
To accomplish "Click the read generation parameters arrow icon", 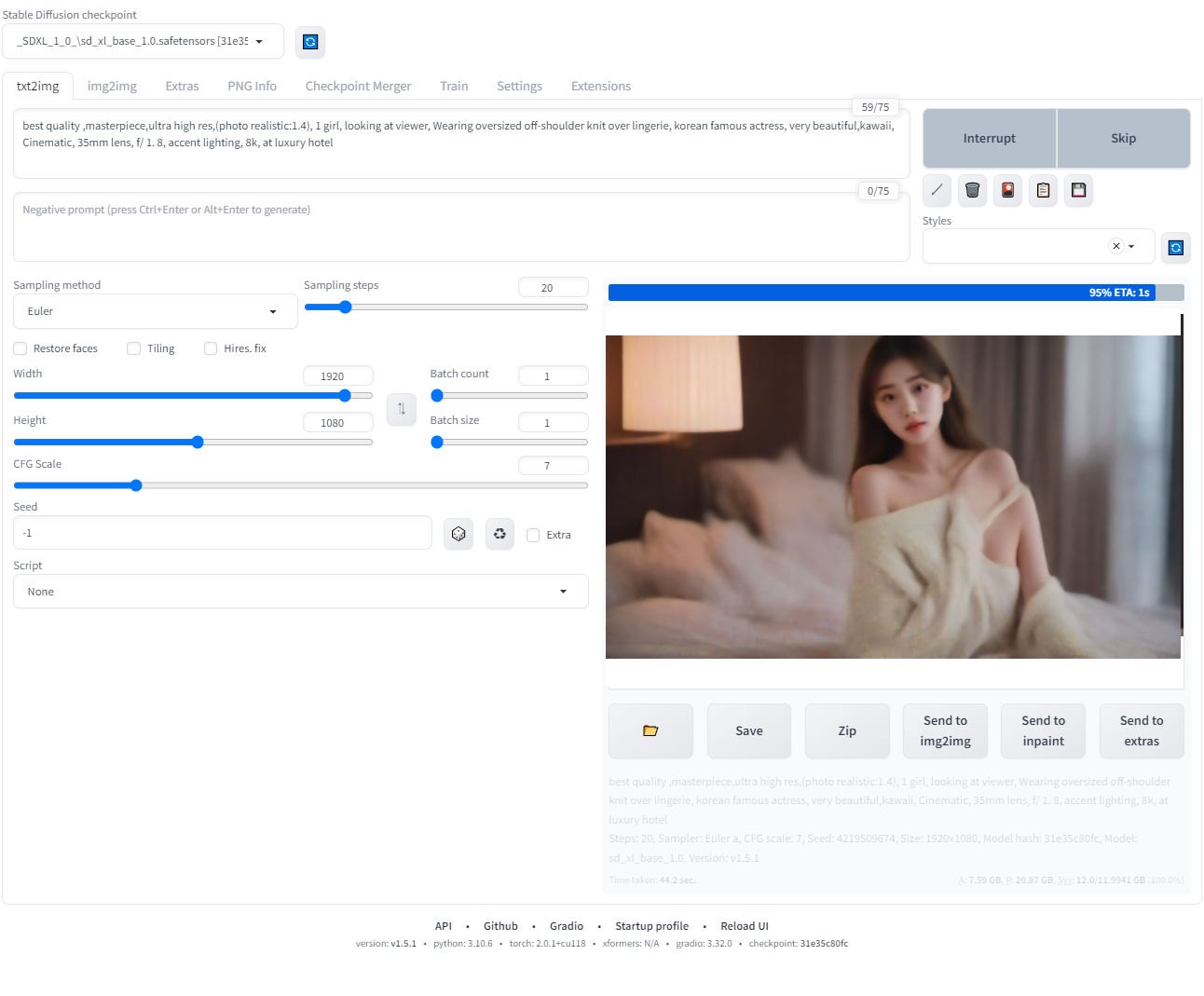I will point(937,190).
